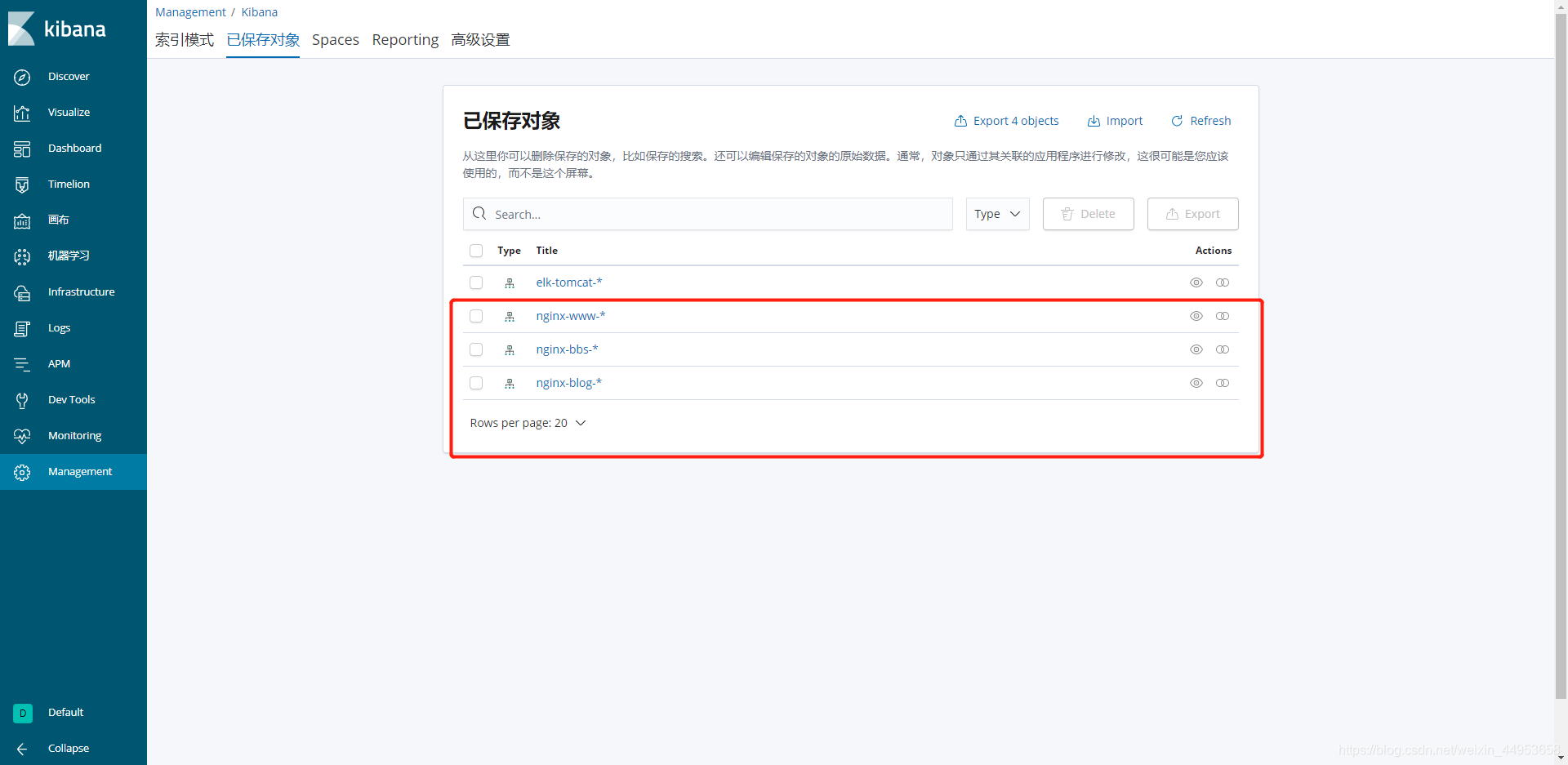Click Management breadcrumb link
The width and height of the screenshot is (1568, 765).
point(190,12)
